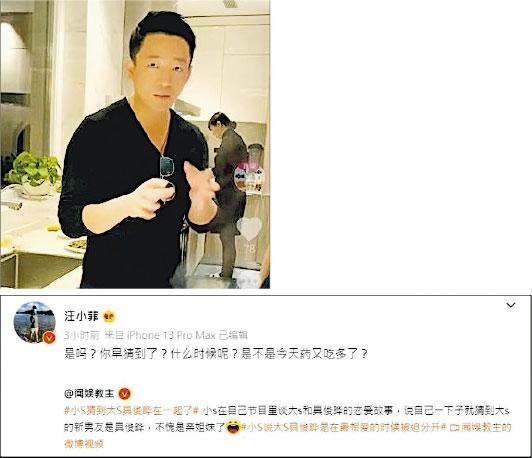The height and width of the screenshot is (458, 532).
Task: Click the 已编辑 edited label
Action: tap(233, 335)
